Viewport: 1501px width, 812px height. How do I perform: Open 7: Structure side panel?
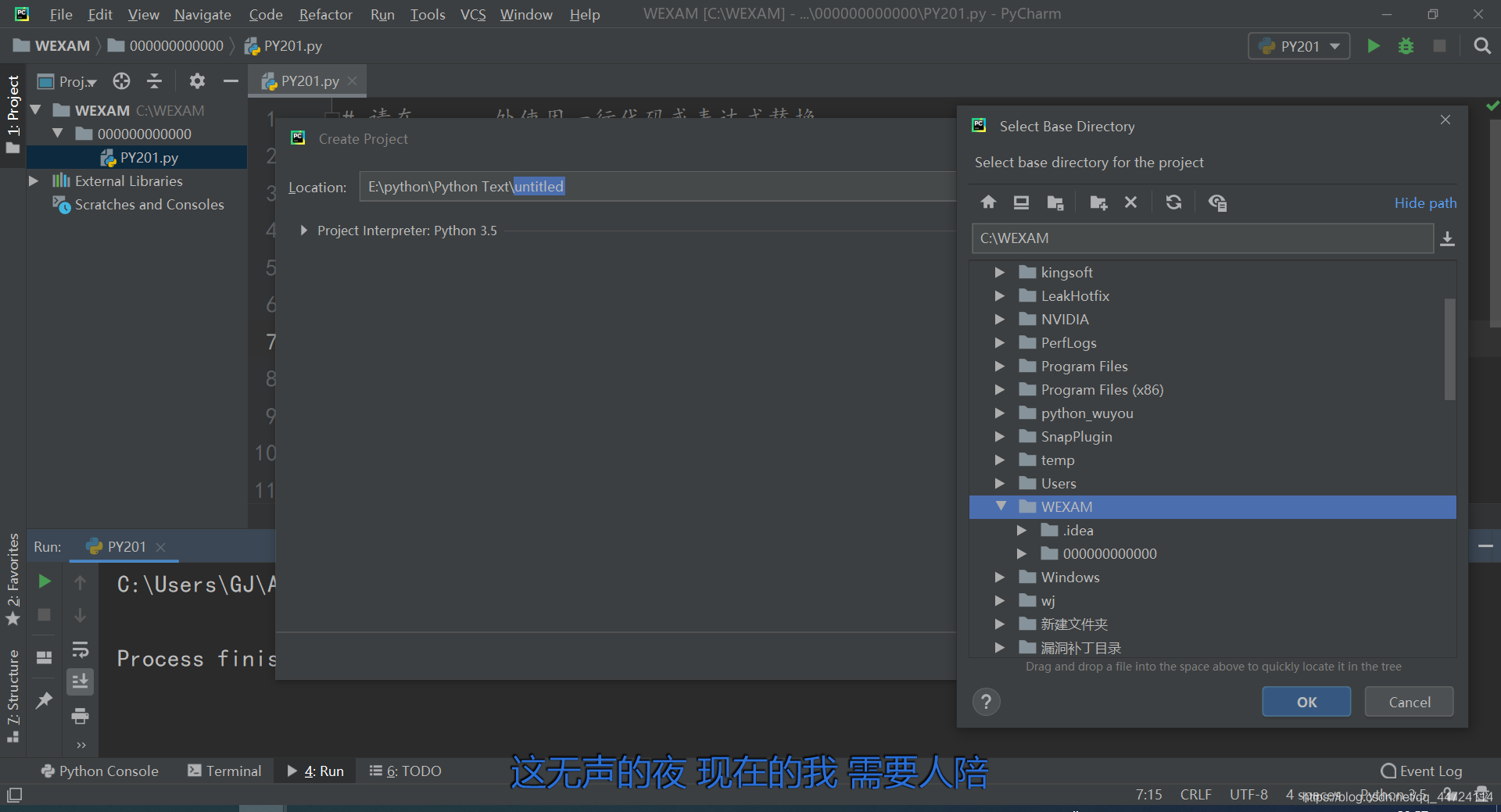click(13, 696)
